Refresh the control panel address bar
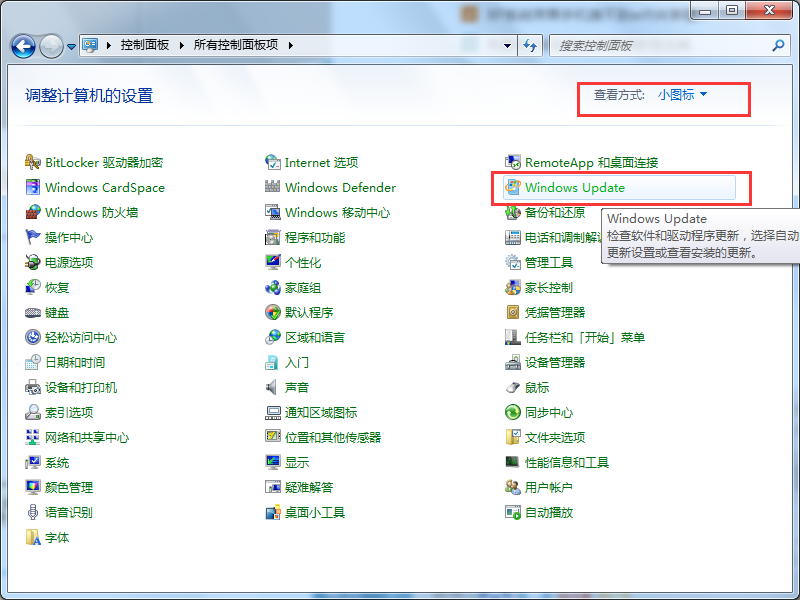The image size is (800, 600). pos(531,45)
